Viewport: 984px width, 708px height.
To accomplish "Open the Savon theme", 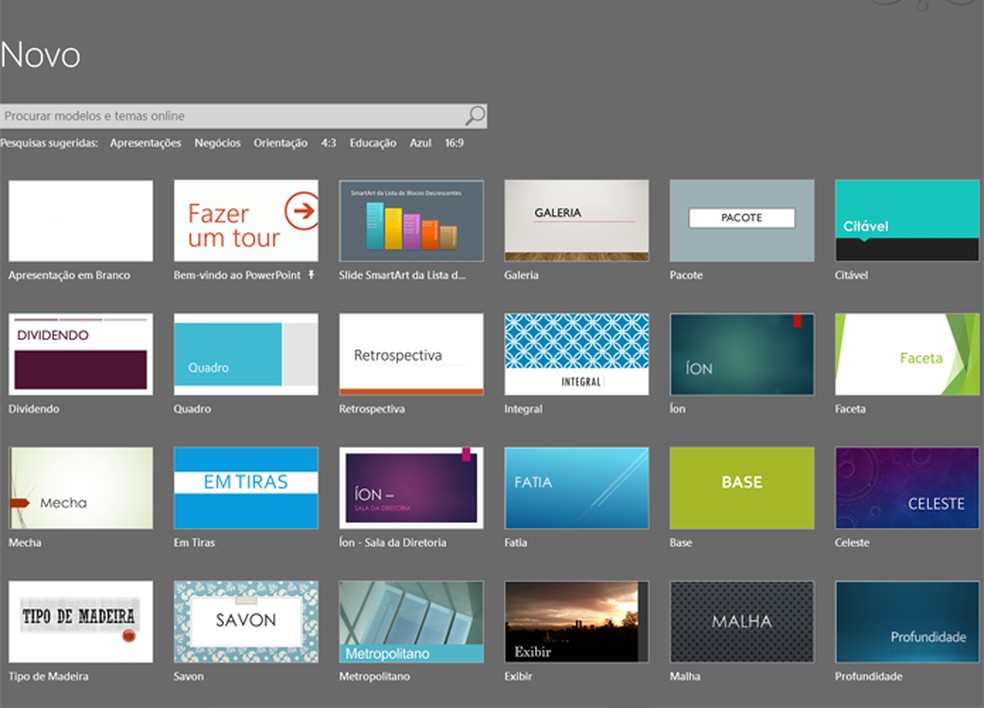I will tap(245, 622).
